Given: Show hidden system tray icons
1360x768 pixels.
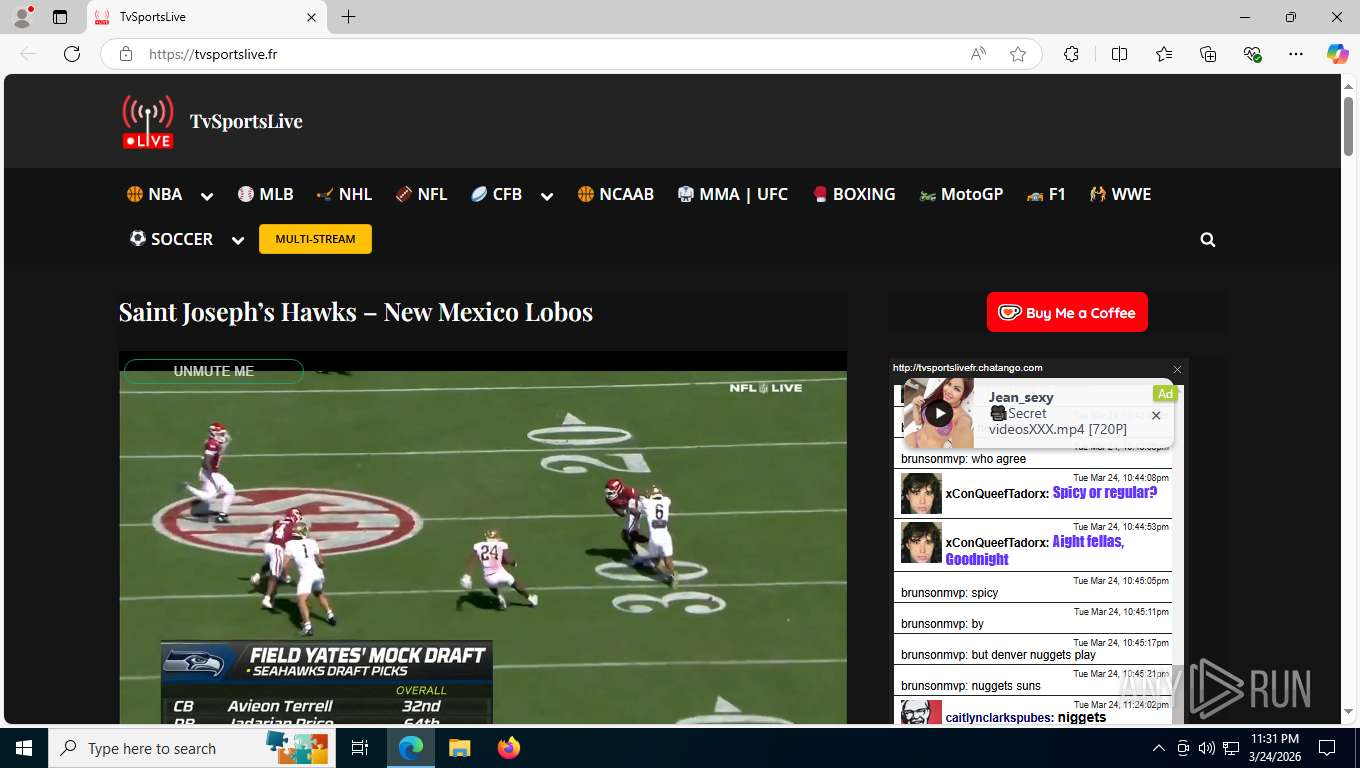Looking at the screenshot, I should pos(1159,748).
